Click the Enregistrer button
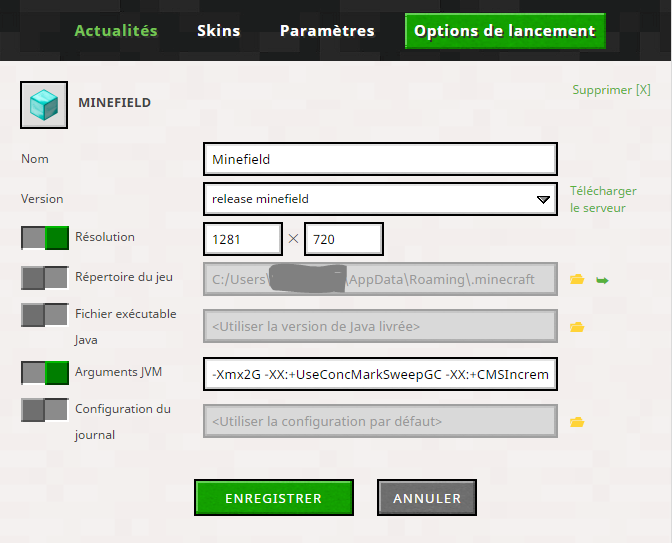This screenshot has height=543, width=672. point(274,498)
